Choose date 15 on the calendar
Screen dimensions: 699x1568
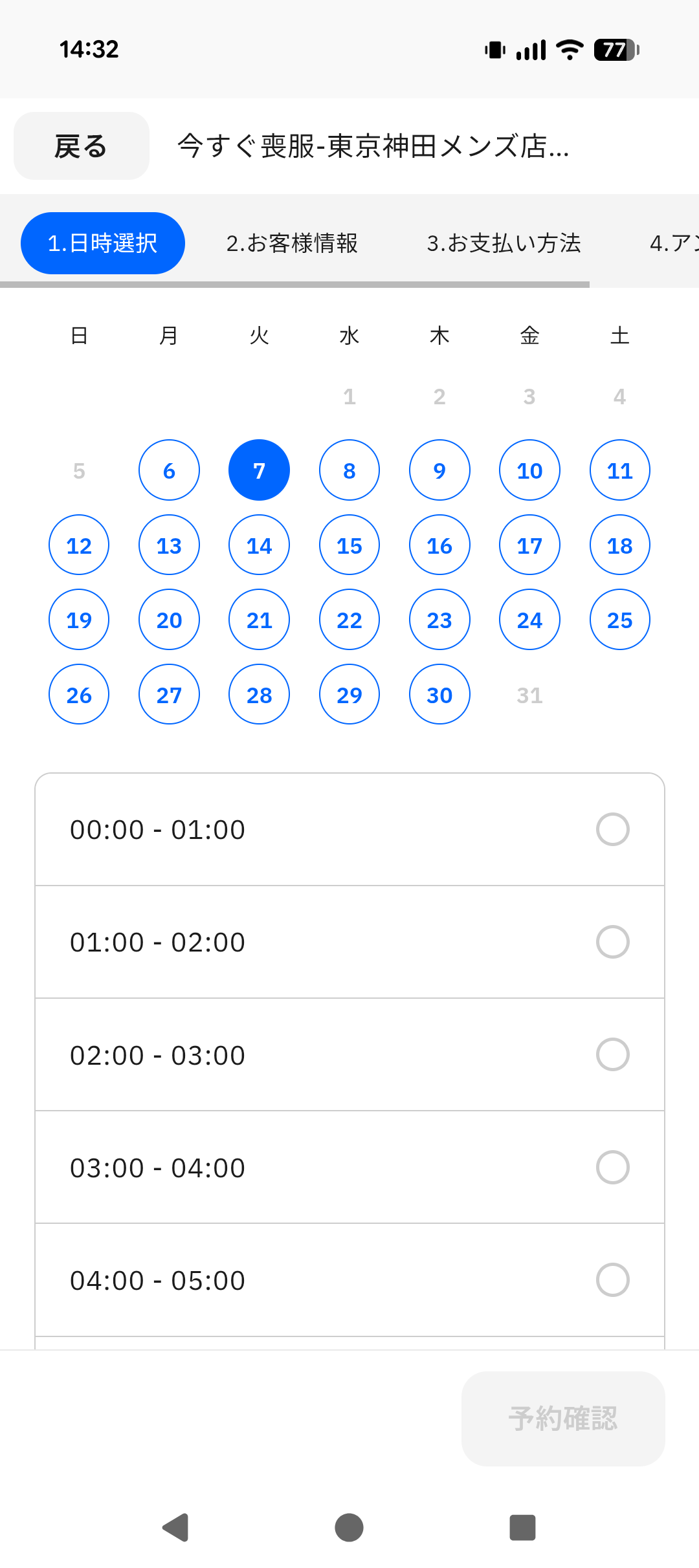coord(349,545)
